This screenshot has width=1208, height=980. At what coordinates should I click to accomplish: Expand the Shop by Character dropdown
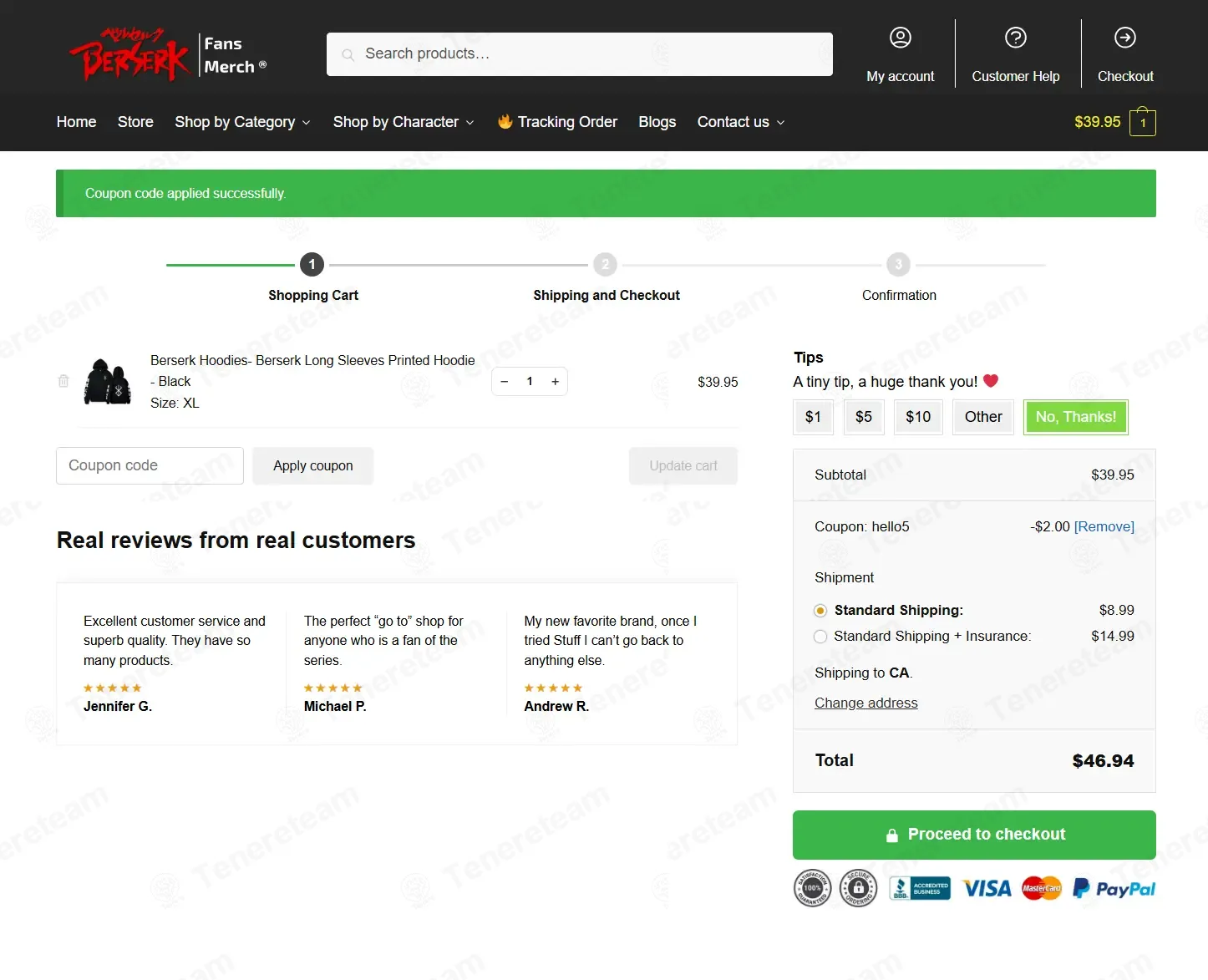point(404,122)
